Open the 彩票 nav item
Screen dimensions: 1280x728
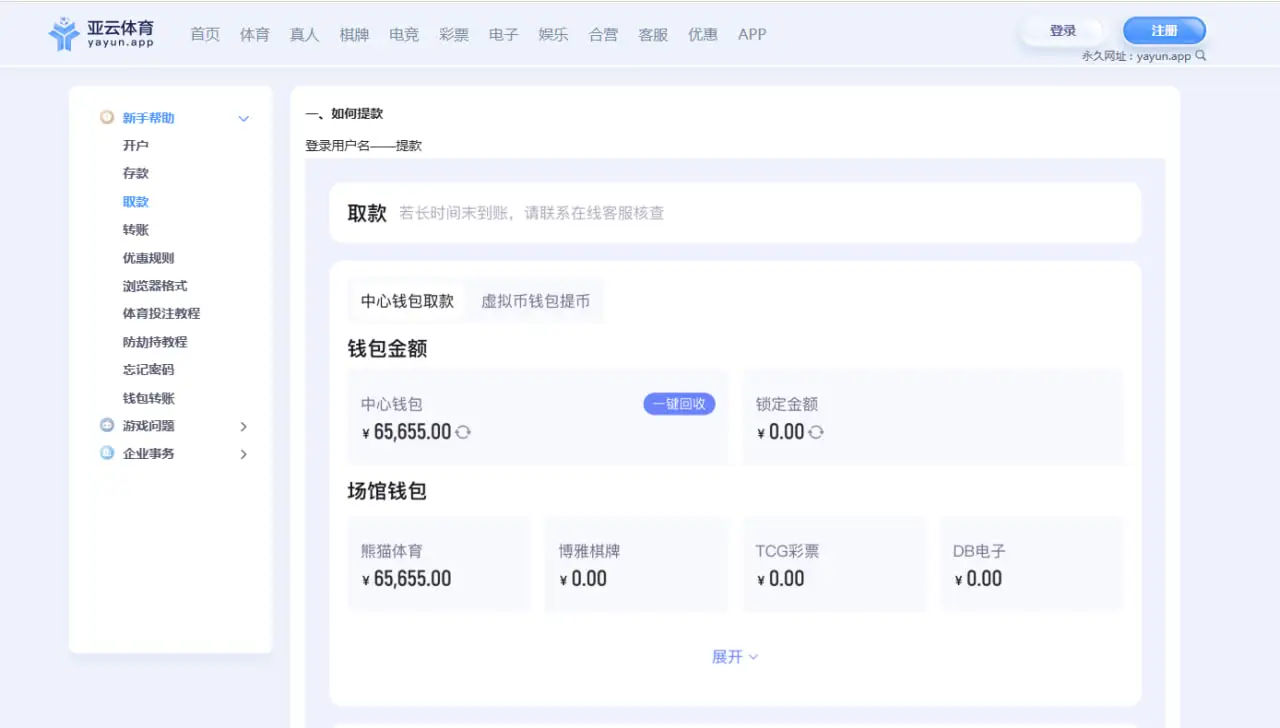tap(454, 34)
